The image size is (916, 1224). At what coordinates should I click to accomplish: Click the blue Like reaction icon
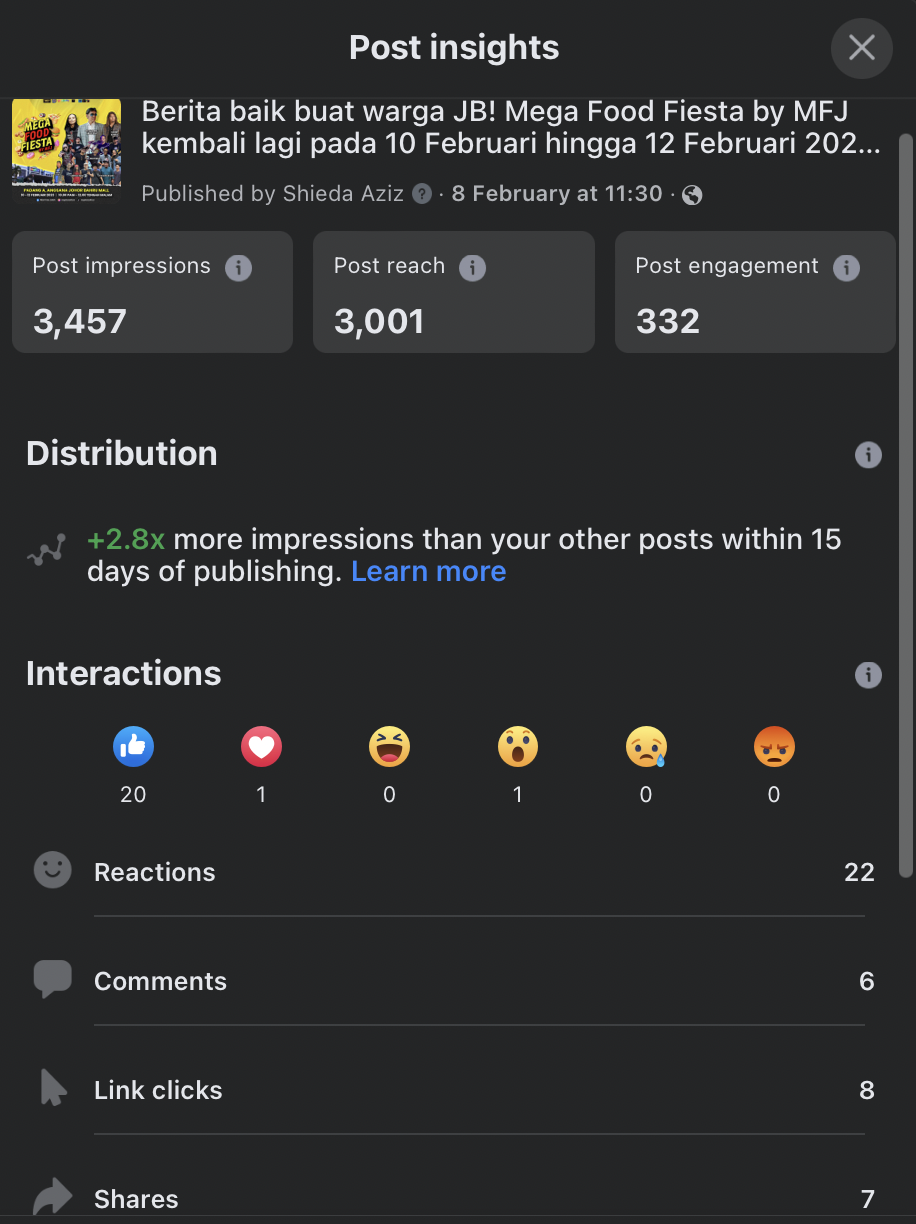point(133,746)
